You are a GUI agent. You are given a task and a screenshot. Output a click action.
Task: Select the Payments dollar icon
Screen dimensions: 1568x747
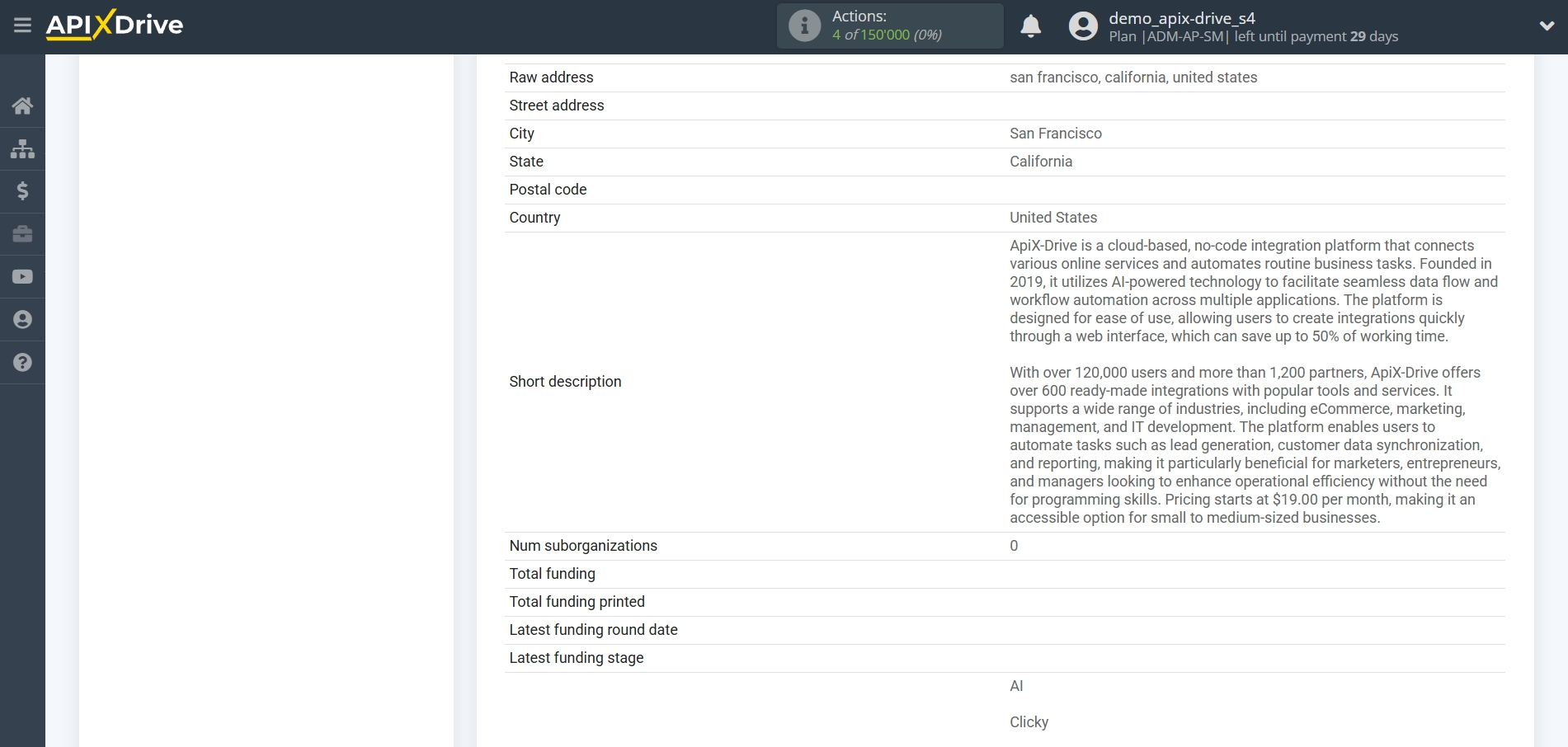pos(22,191)
